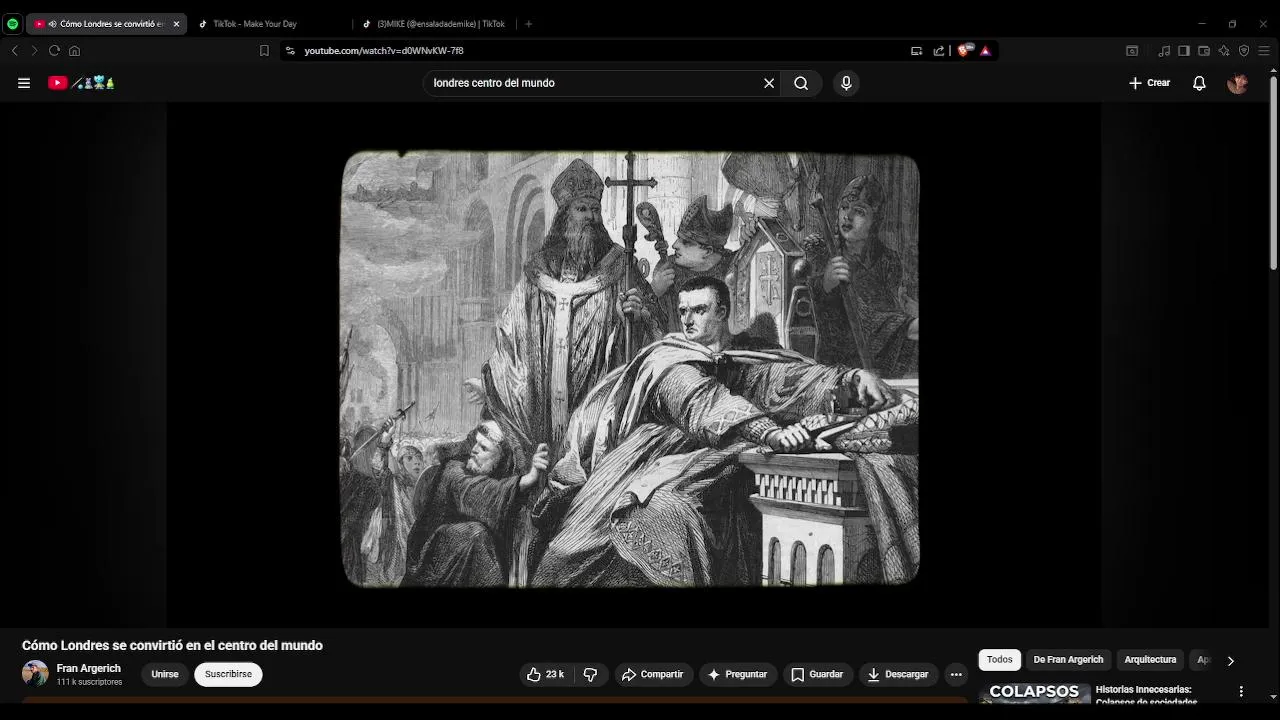Open YouTube notifications bell

(1199, 83)
